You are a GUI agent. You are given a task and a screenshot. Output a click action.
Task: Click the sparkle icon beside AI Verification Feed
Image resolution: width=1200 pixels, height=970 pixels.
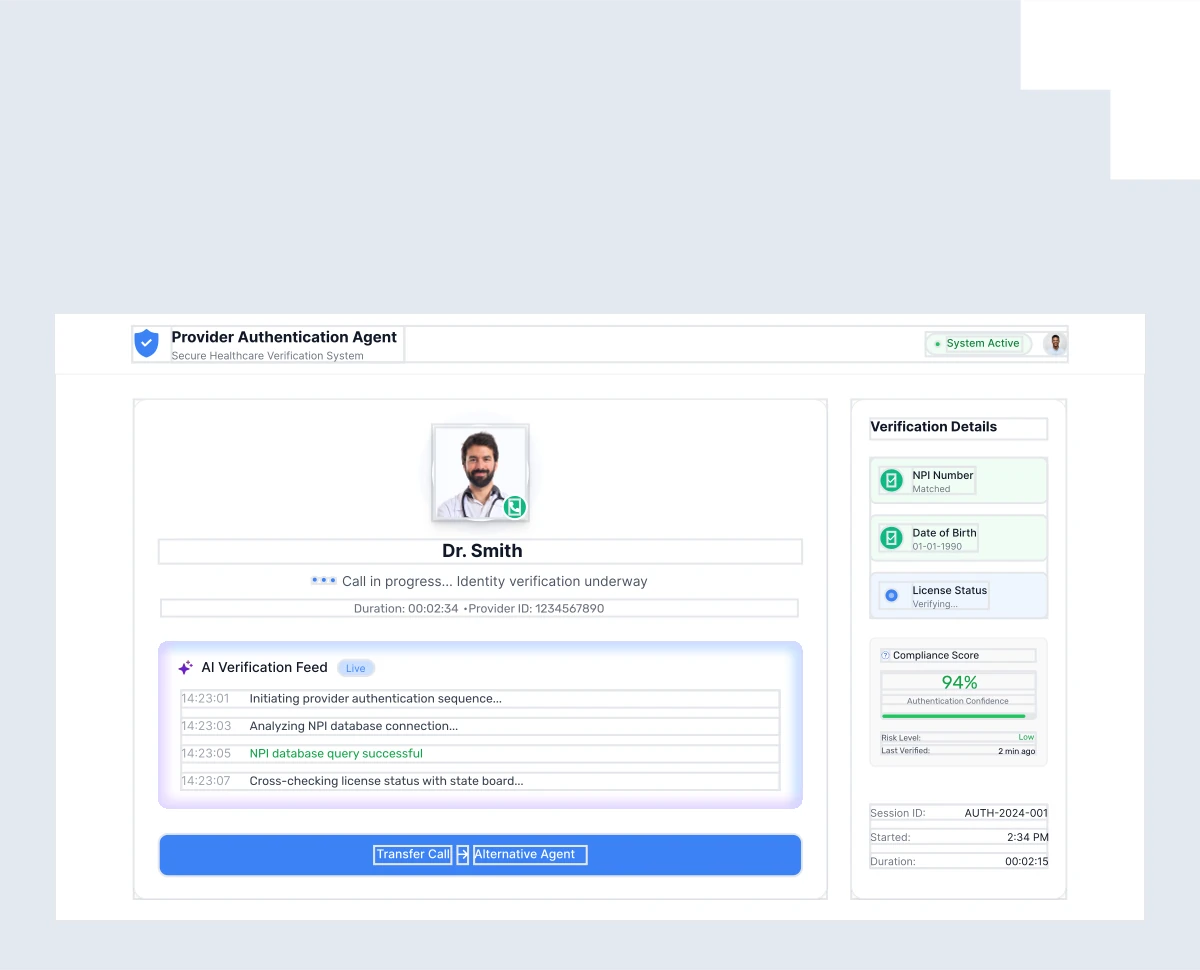tap(185, 667)
